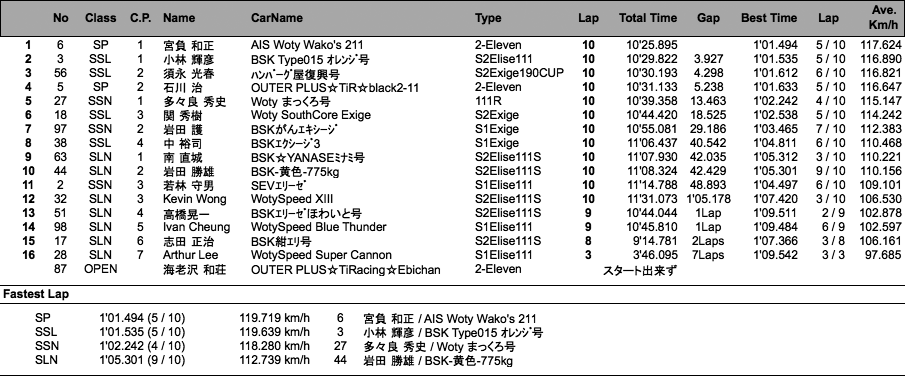Select fastest lap speed "119.719 km/h"
The width and height of the screenshot is (905, 376).
pyautogui.click(x=274, y=318)
